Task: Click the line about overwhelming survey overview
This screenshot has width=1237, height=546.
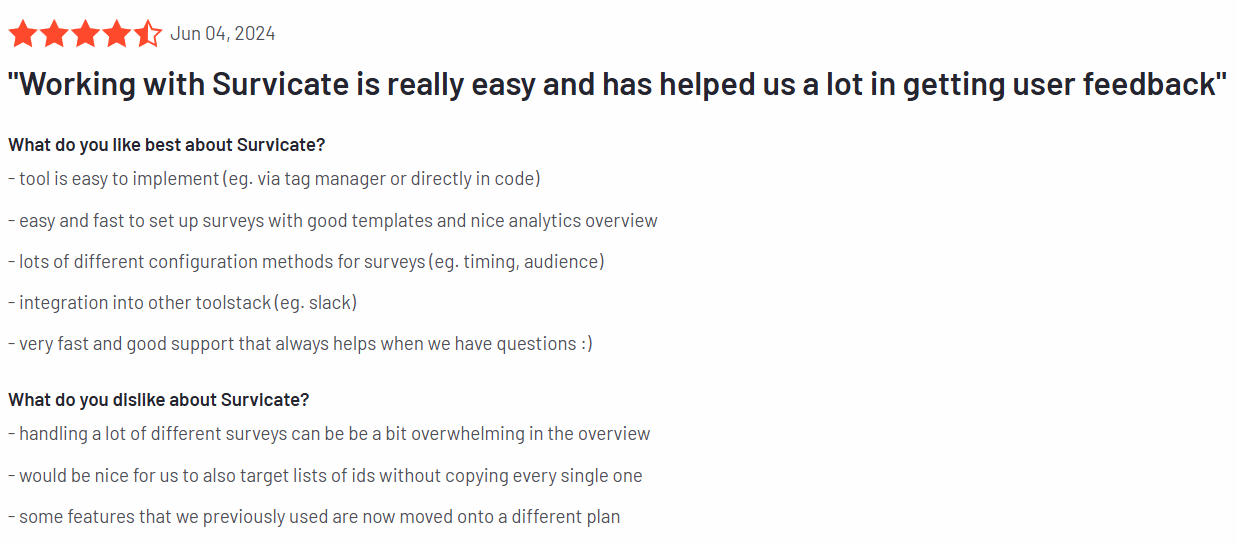Action: (329, 435)
